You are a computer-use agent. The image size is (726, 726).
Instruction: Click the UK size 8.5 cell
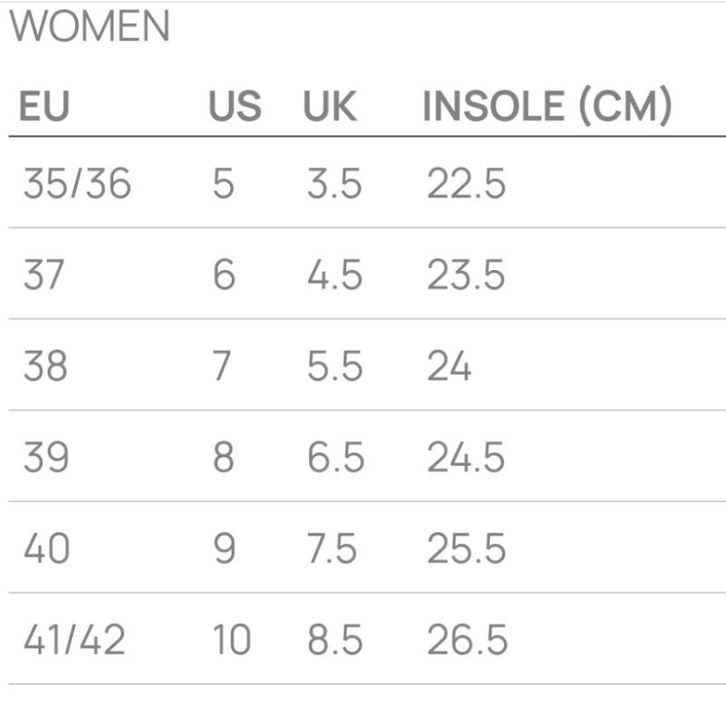[x=335, y=640]
